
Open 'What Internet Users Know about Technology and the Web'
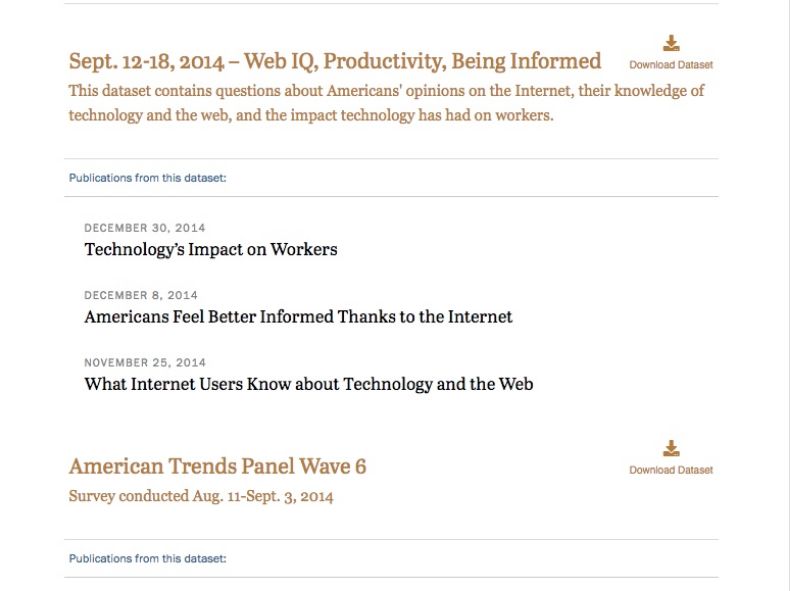[309, 384]
